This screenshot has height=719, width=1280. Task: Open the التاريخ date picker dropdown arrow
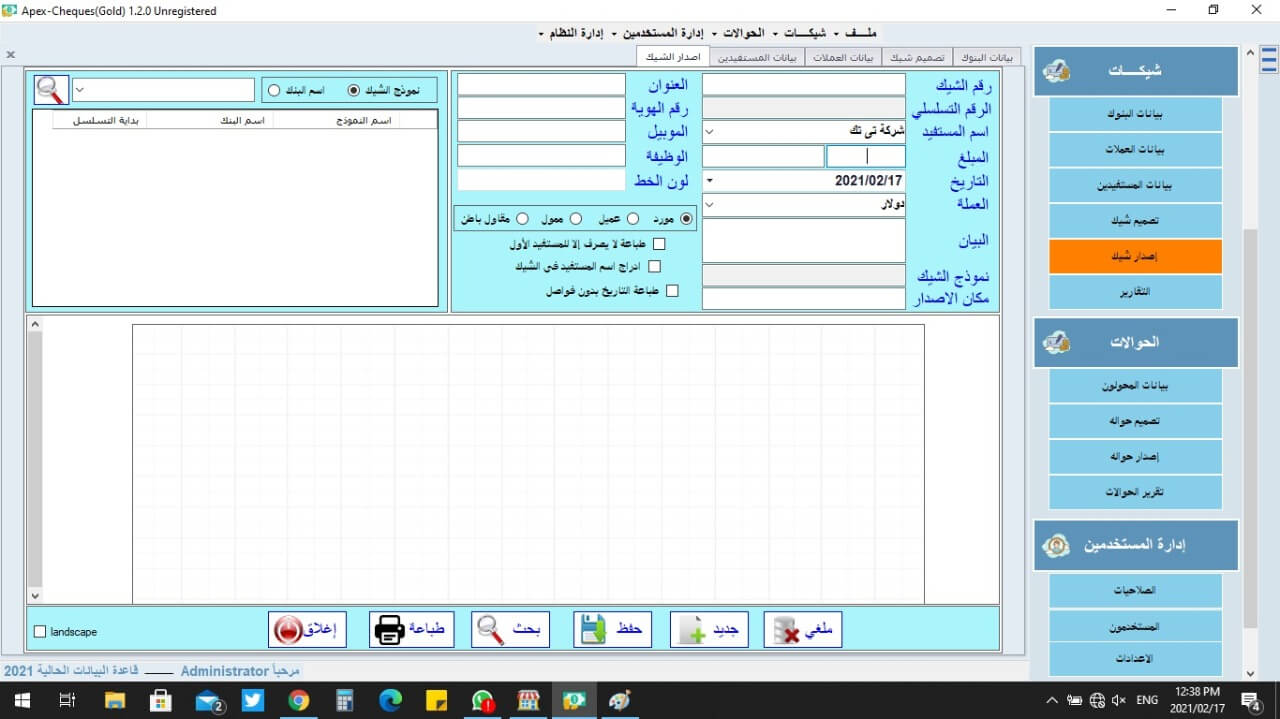tap(709, 181)
